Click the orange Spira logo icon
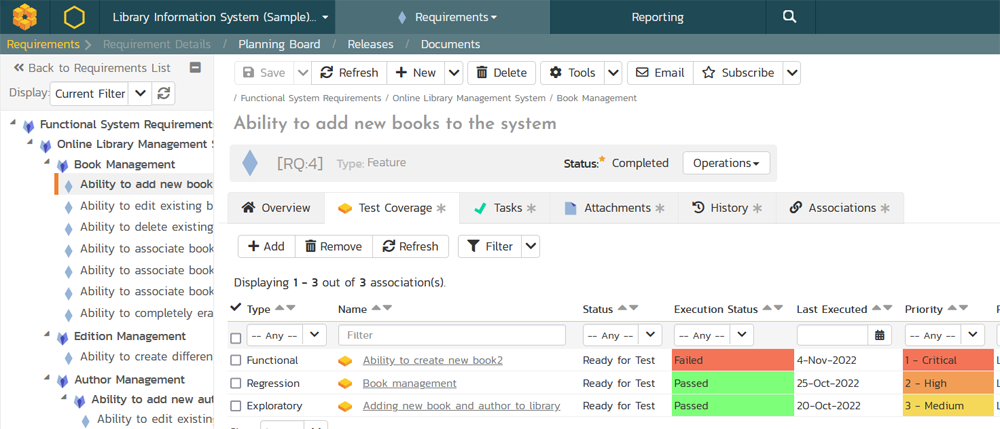Viewport: 1000px width, 429px height. click(x=24, y=17)
